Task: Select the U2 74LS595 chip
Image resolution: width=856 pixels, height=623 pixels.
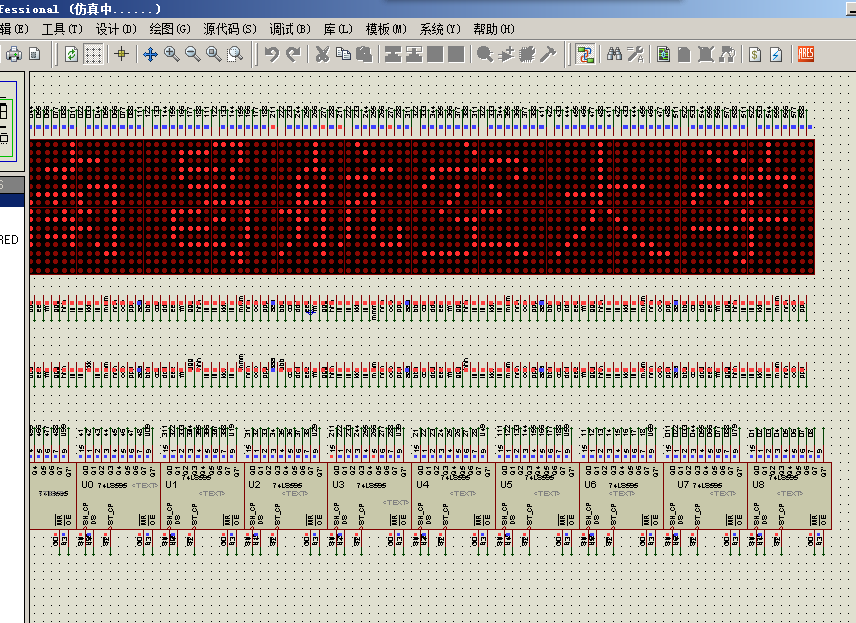Action: 287,496
